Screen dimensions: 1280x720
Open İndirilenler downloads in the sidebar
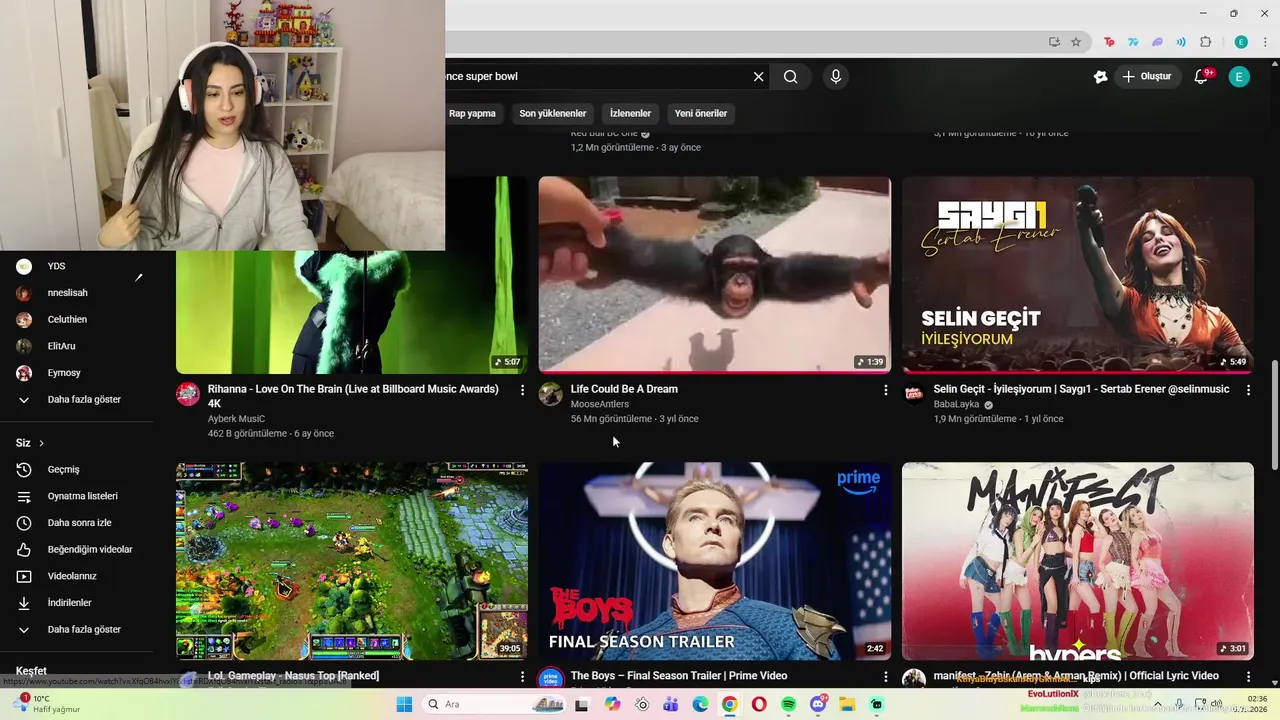pyautogui.click(x=76, y=603)
